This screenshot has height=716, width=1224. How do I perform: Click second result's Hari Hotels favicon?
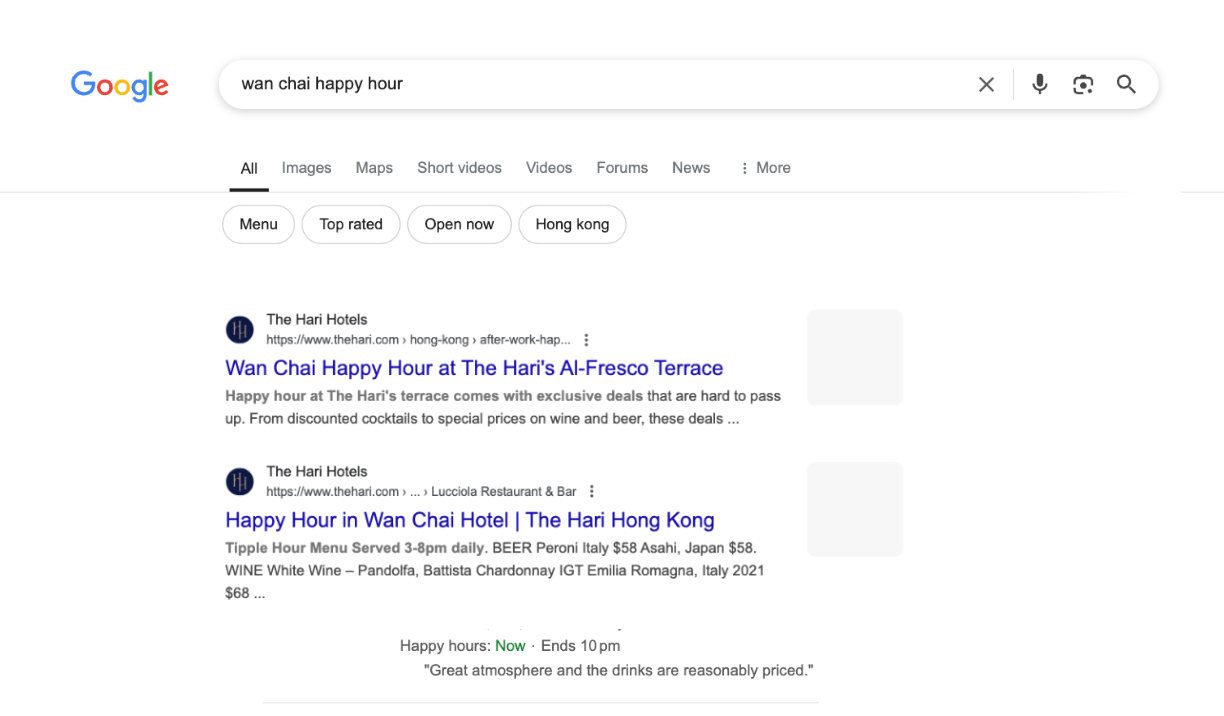coord(240,481)
